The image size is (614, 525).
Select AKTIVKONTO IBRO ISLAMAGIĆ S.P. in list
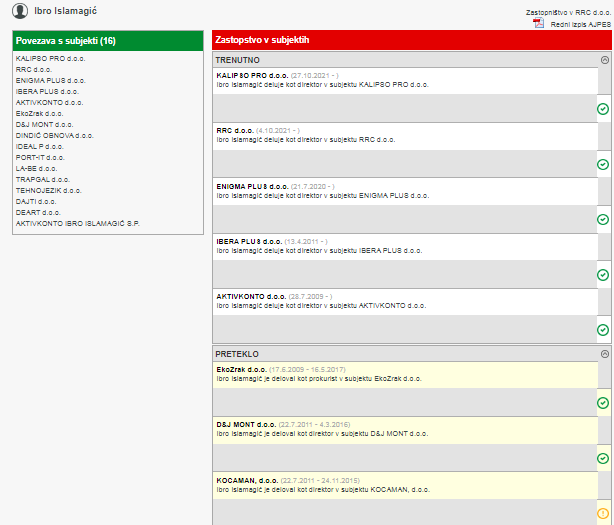(x=78, y=223)
